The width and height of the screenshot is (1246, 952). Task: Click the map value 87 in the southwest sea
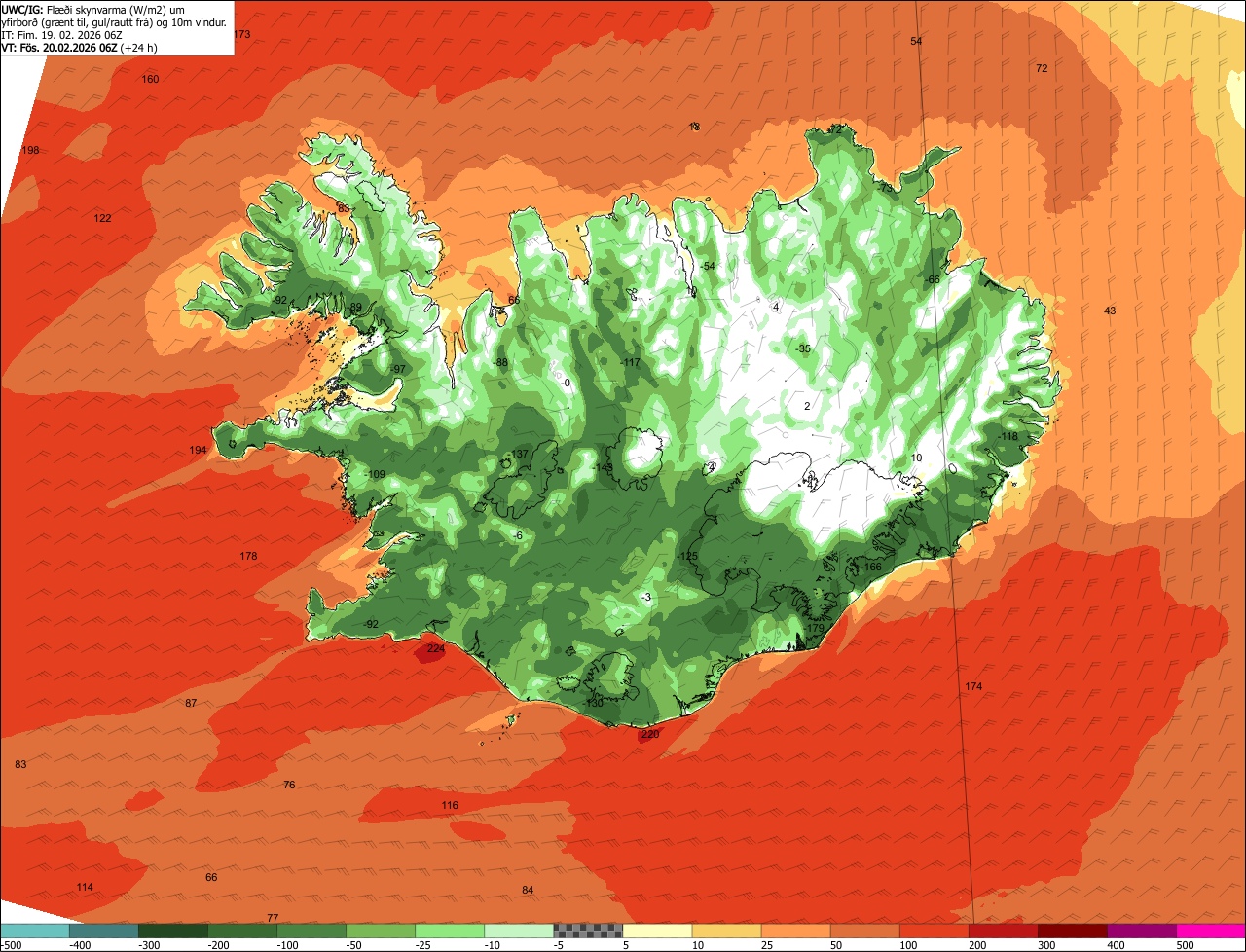pos(191,704)
